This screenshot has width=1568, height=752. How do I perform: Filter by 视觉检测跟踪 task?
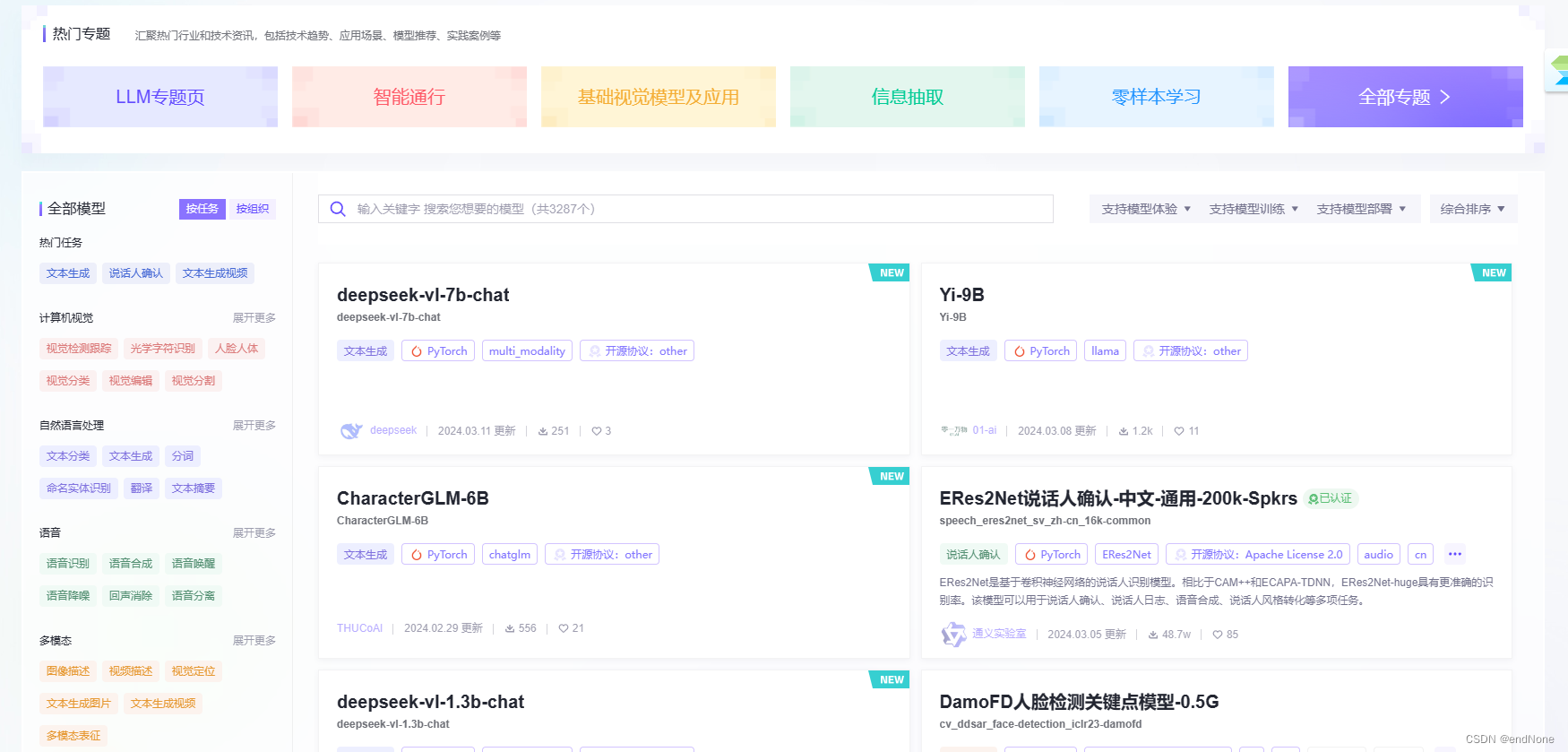pos(79,349)
